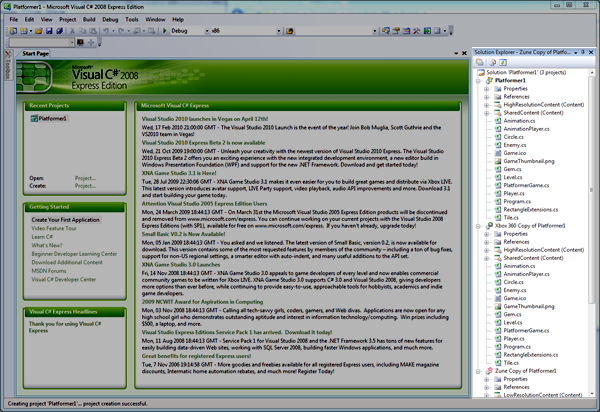The width and height of the screenshot is (600, 412).
Task: Select the Start Page tab
Action: tap(35, 54)
